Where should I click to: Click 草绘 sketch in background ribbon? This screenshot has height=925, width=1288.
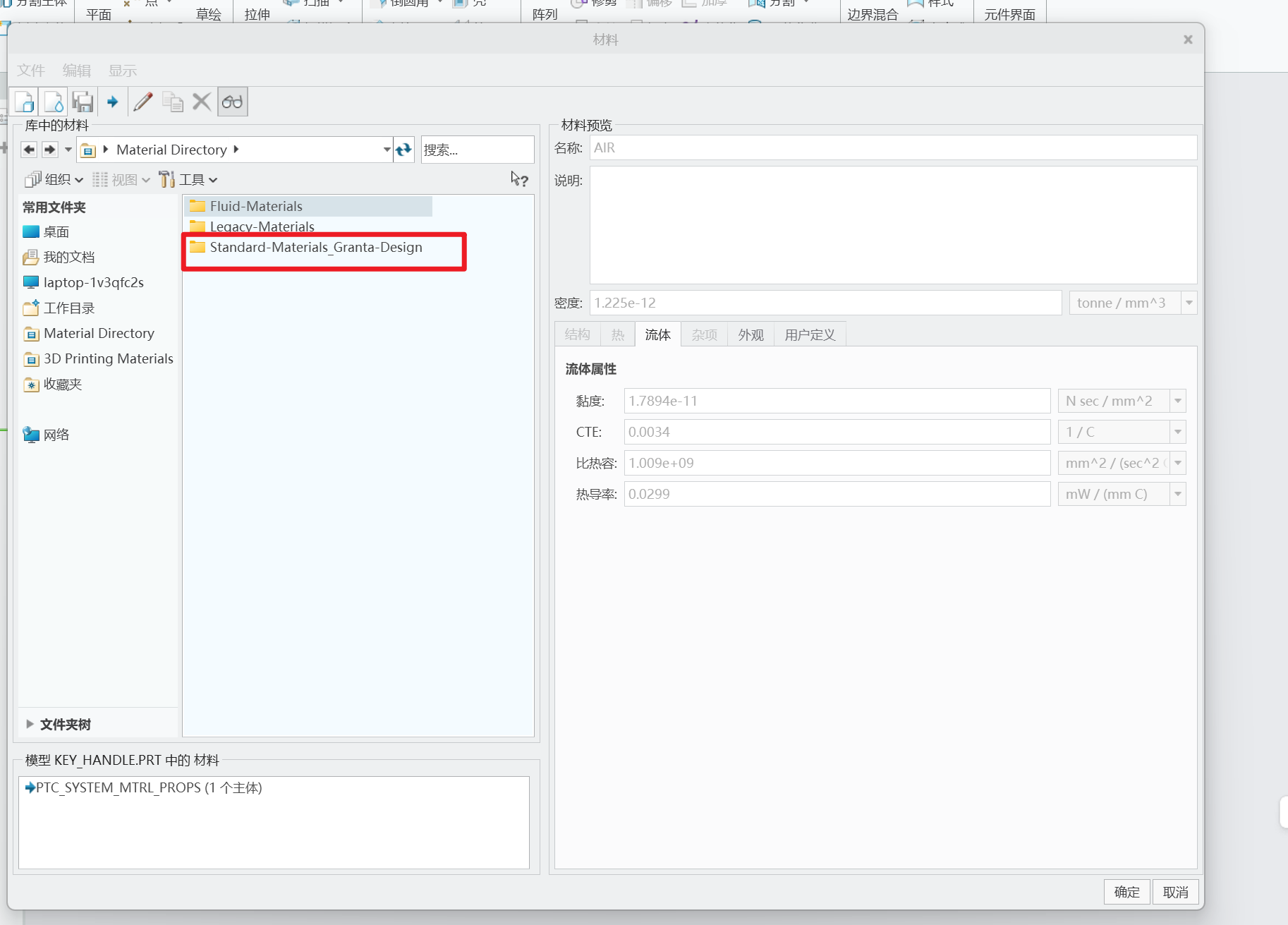click(209, 14)
